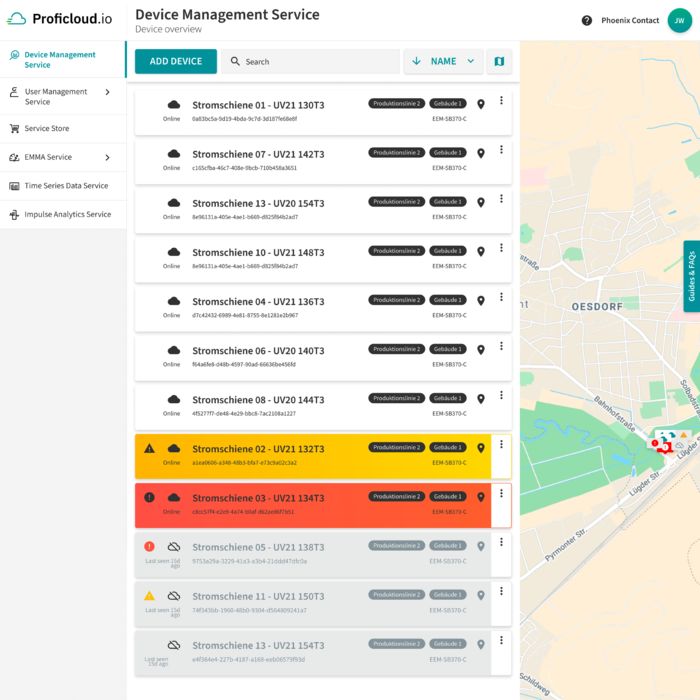This screenshot has height=700, width=700.
Task: Click online cloud icon of Stromschiene 06
Action: 174,350
